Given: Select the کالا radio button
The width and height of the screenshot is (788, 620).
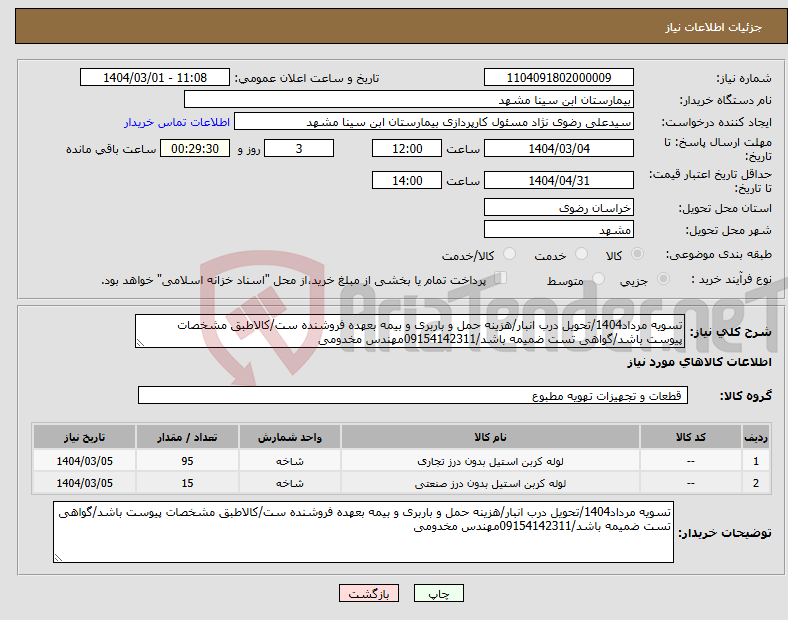Looking at the screenshot, I should tap(637, 254).
